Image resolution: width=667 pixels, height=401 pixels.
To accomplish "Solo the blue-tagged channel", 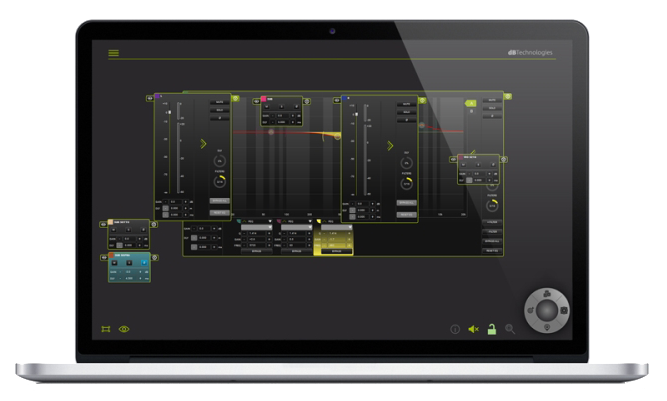I will click(x=407, y=112).
